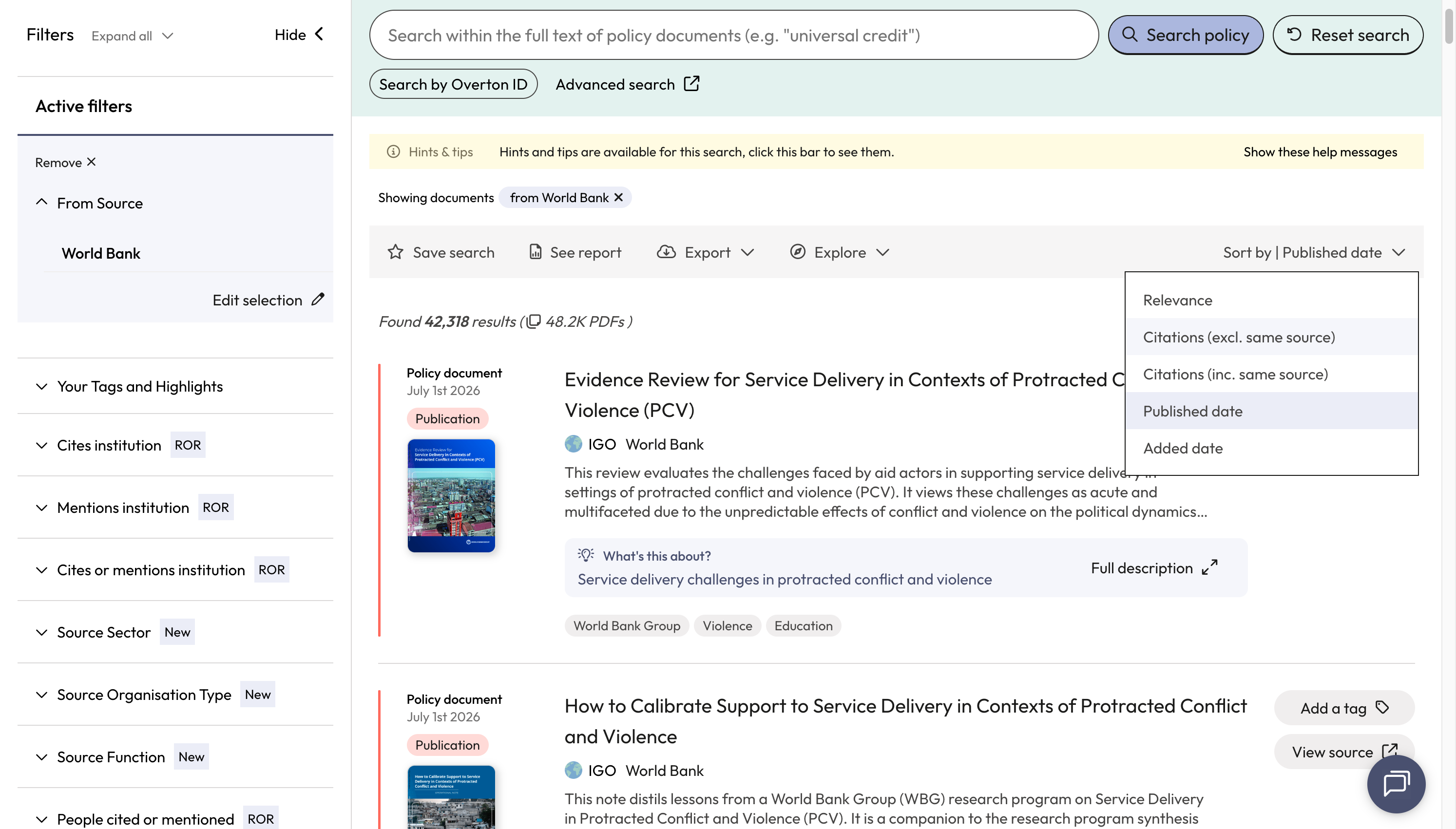Click the lightbulb icon by What's this about?
Screen dimensions: 1456x829
pos(586,555)
